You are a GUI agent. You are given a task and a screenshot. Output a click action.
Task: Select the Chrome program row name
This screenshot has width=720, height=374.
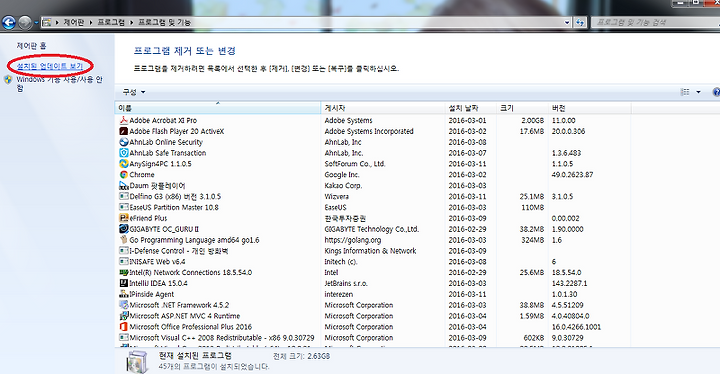point(142,175)
